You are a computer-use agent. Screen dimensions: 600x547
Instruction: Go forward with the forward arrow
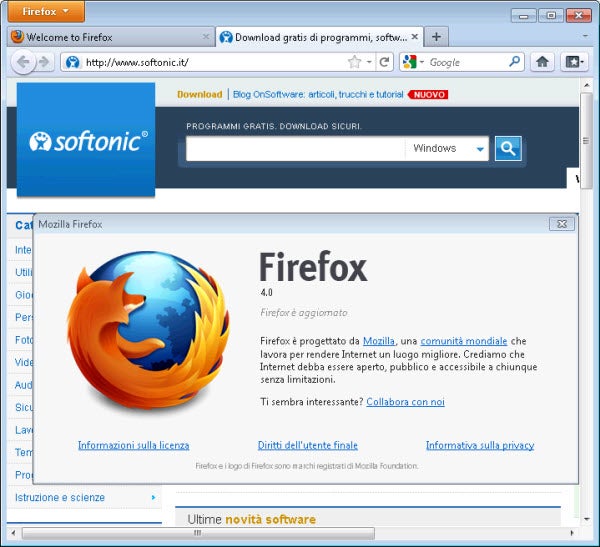coord(44,62)
